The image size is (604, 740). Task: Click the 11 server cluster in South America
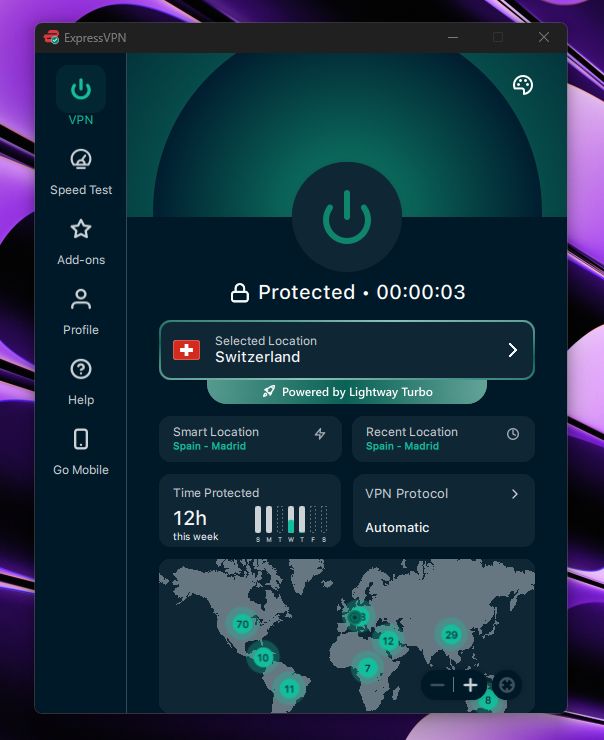(290, 689)
